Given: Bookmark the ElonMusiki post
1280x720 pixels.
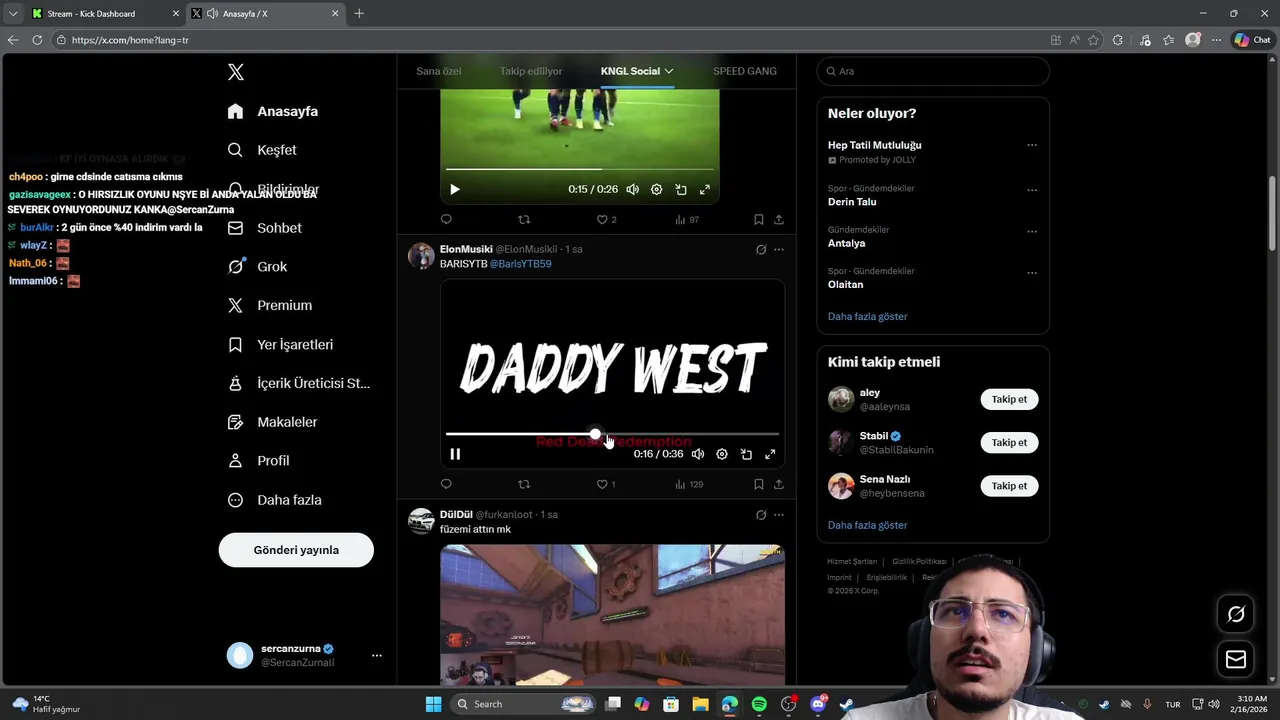Looking at the screenshot, I should click(759, 484).
